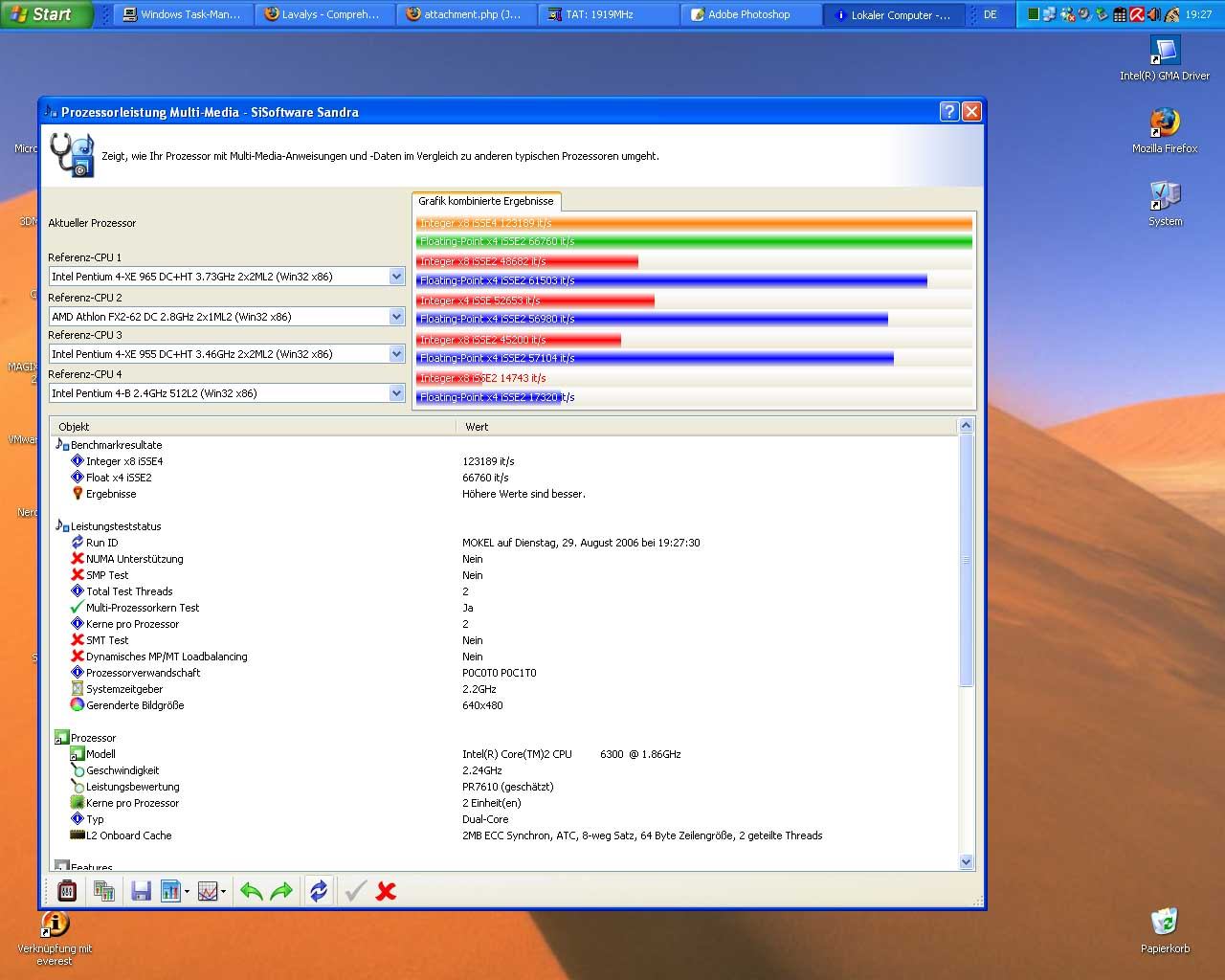Click the results list scrollbar down arrow
1225x980 pixels.
coord(966,861)
